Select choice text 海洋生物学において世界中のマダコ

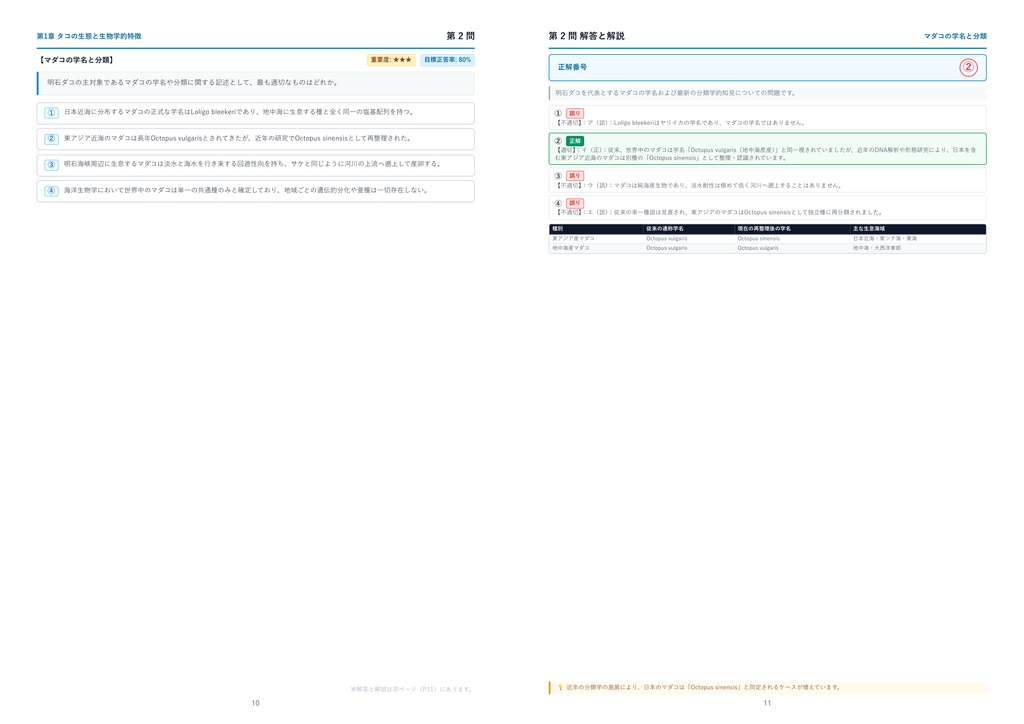(246, 191)
